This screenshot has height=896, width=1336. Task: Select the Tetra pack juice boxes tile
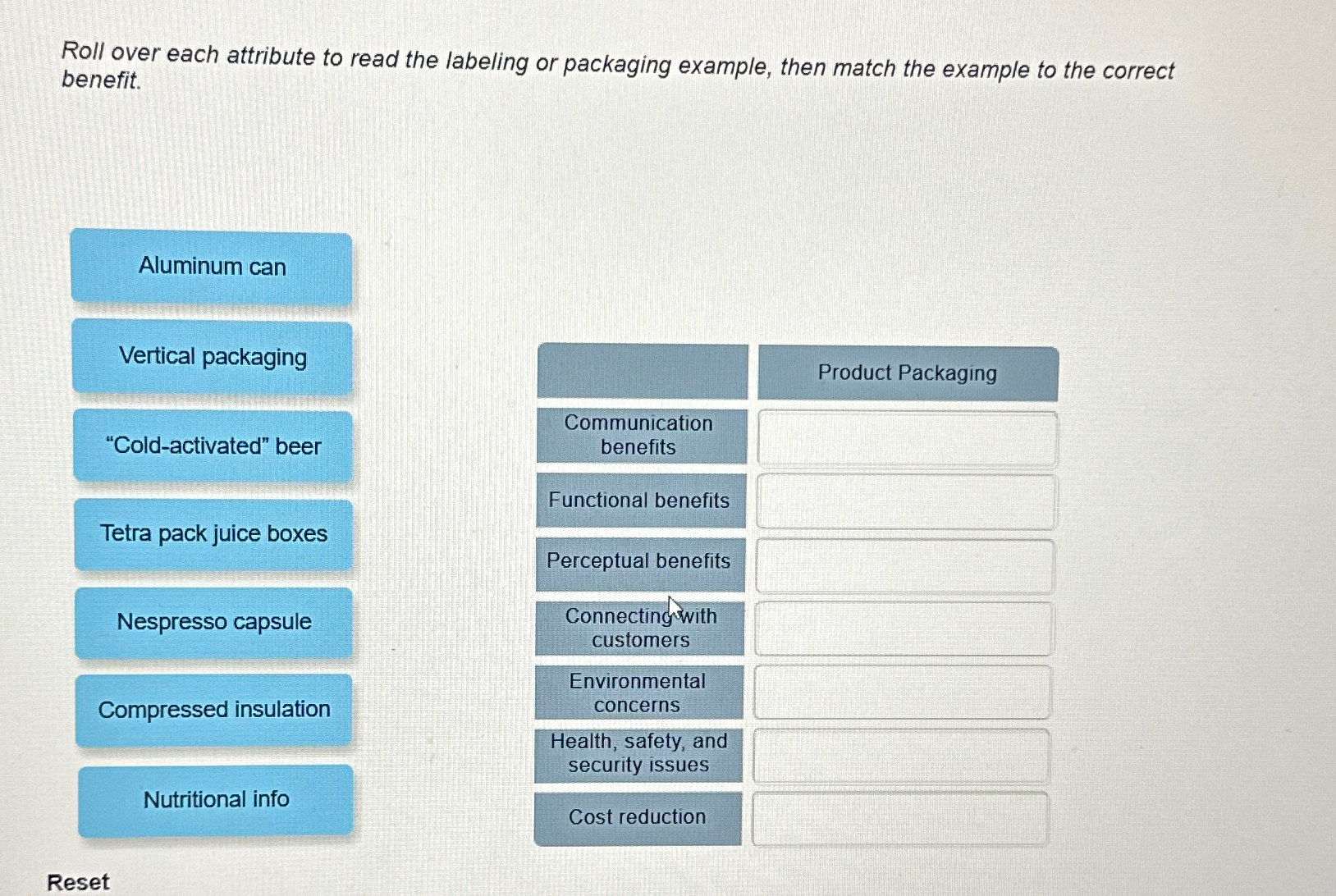click(213, 533)
